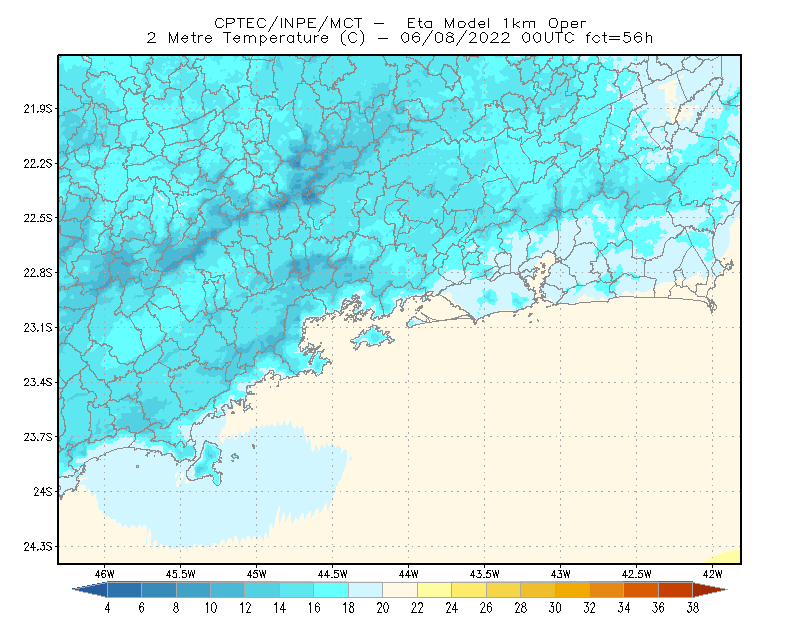The width and height of the screenshot is (800, 618).
Task: Click the title line 'CPTEC/INPE/MCT - Eta Model 1km Oper'
Action: tap(400, 23)
